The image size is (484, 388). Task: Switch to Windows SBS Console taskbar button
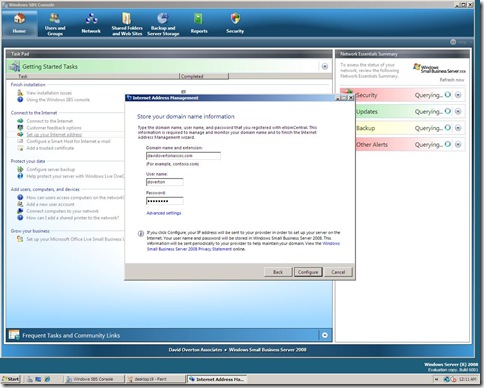point(94,379)
